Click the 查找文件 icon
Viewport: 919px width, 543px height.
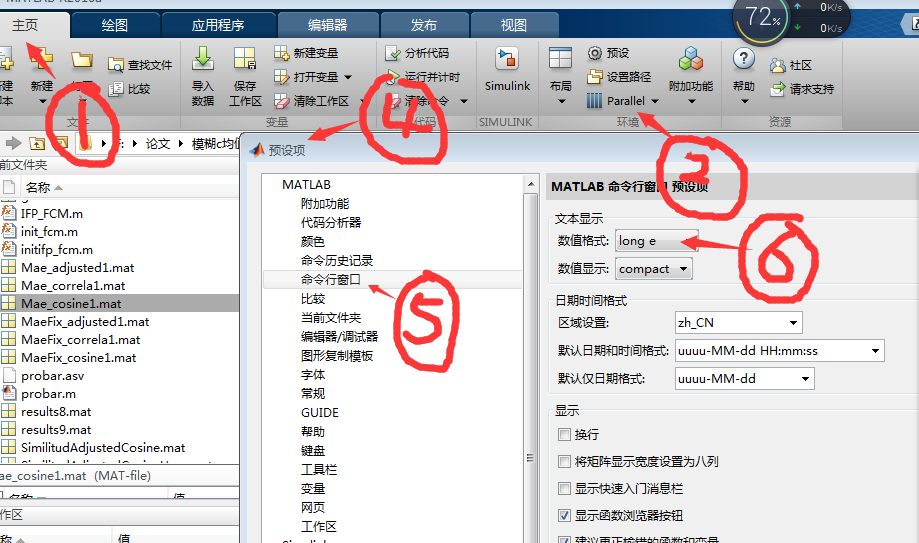[115, 65]
